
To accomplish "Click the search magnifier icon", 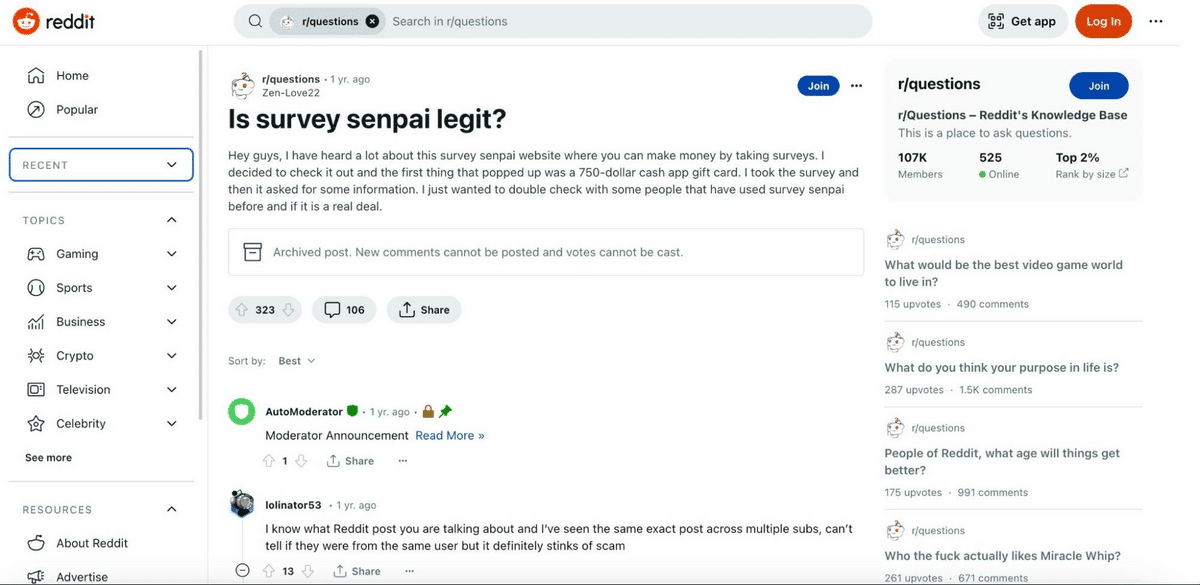I will click(x=255, y=20).
